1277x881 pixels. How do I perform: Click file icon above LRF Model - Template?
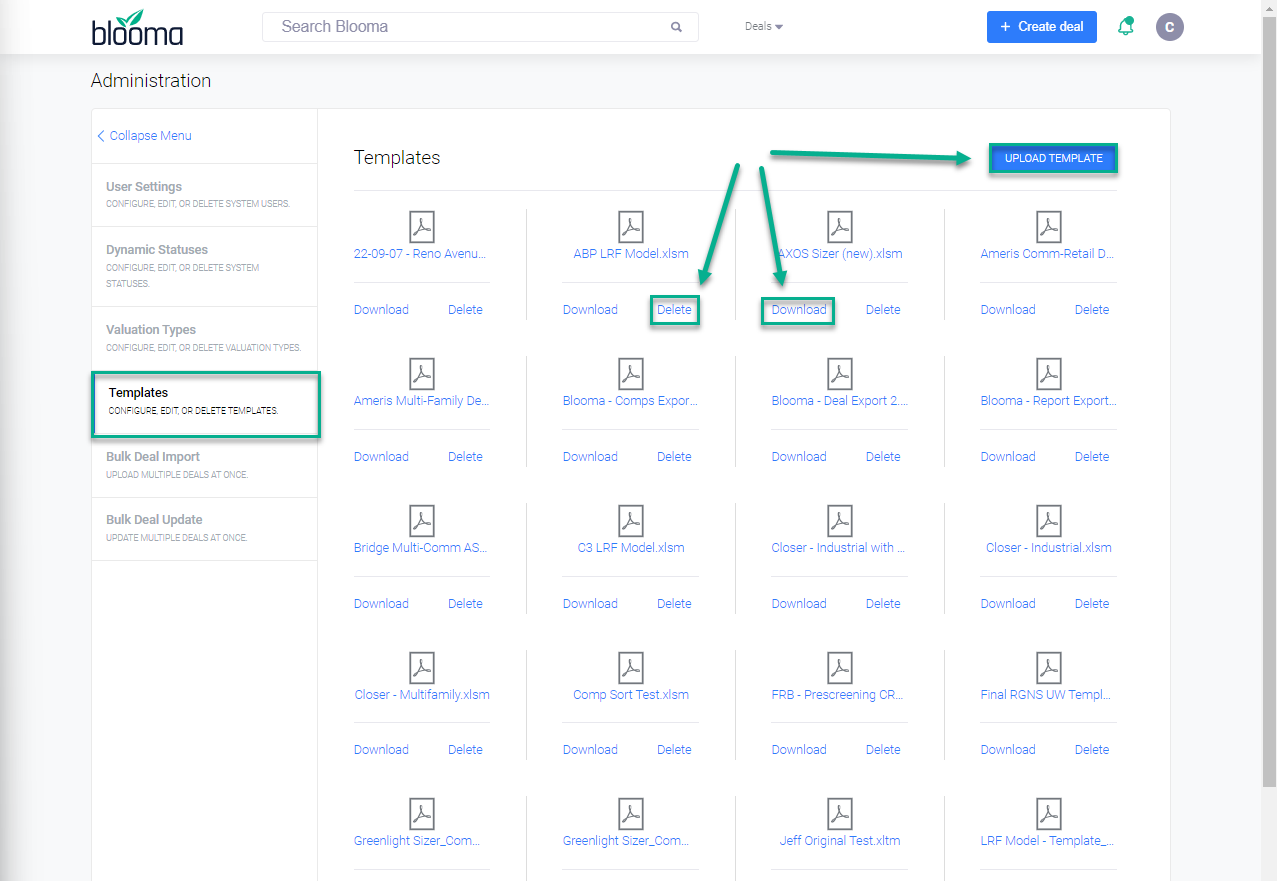coord(1048,814)
